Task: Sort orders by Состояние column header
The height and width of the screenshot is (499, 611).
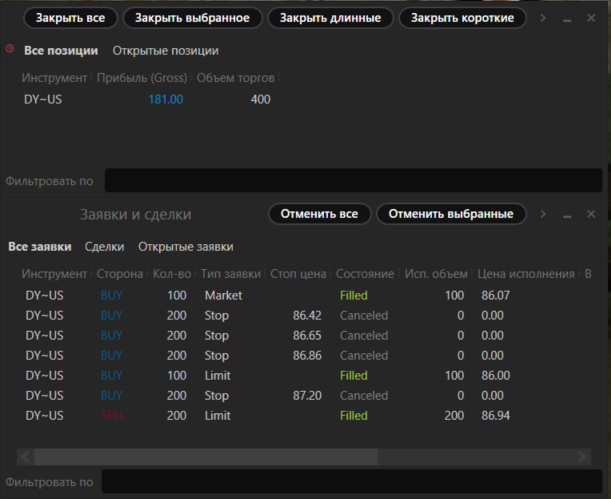Action: pyautogui.click(x=365, y=274)
